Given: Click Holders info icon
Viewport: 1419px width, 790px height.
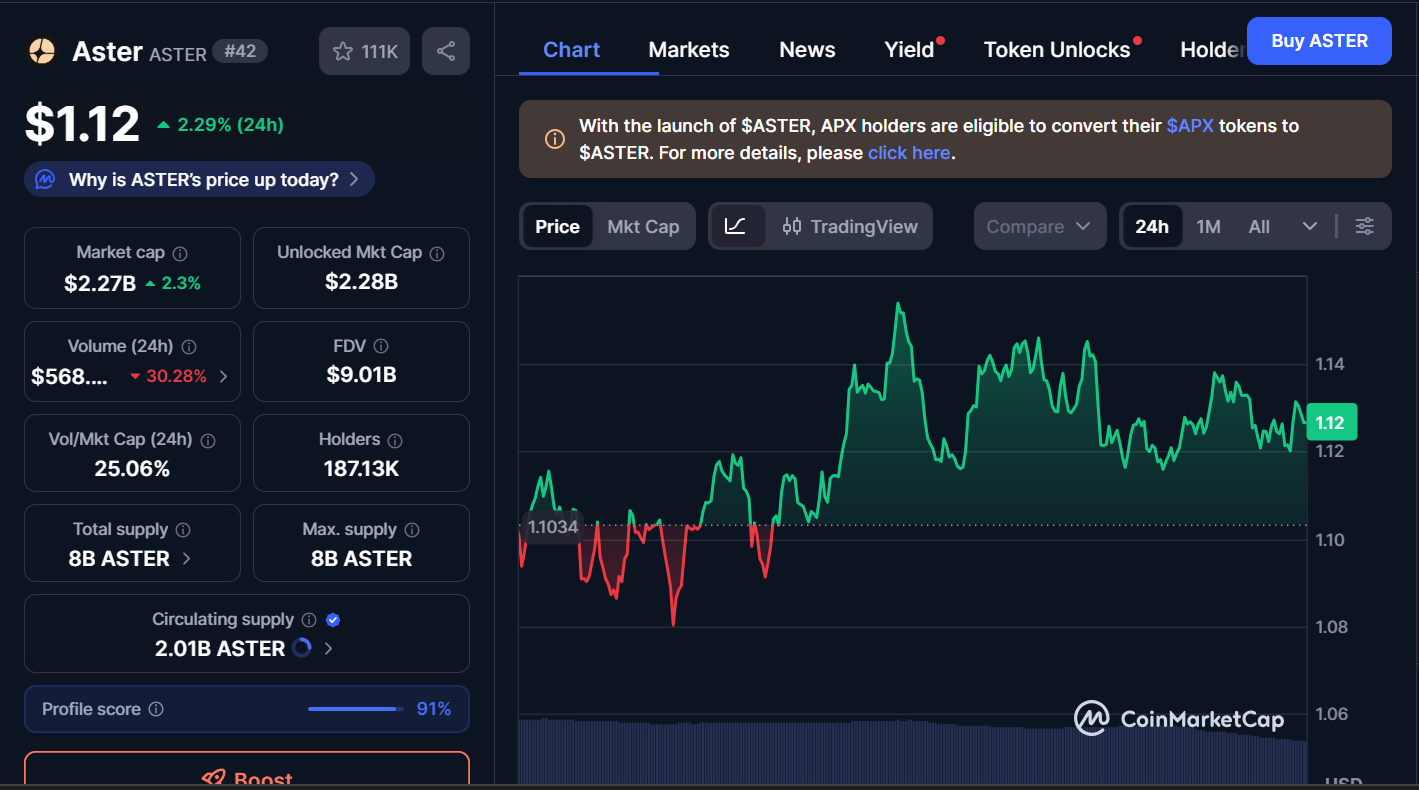Looking at the screenshot, I should point(395,440).
